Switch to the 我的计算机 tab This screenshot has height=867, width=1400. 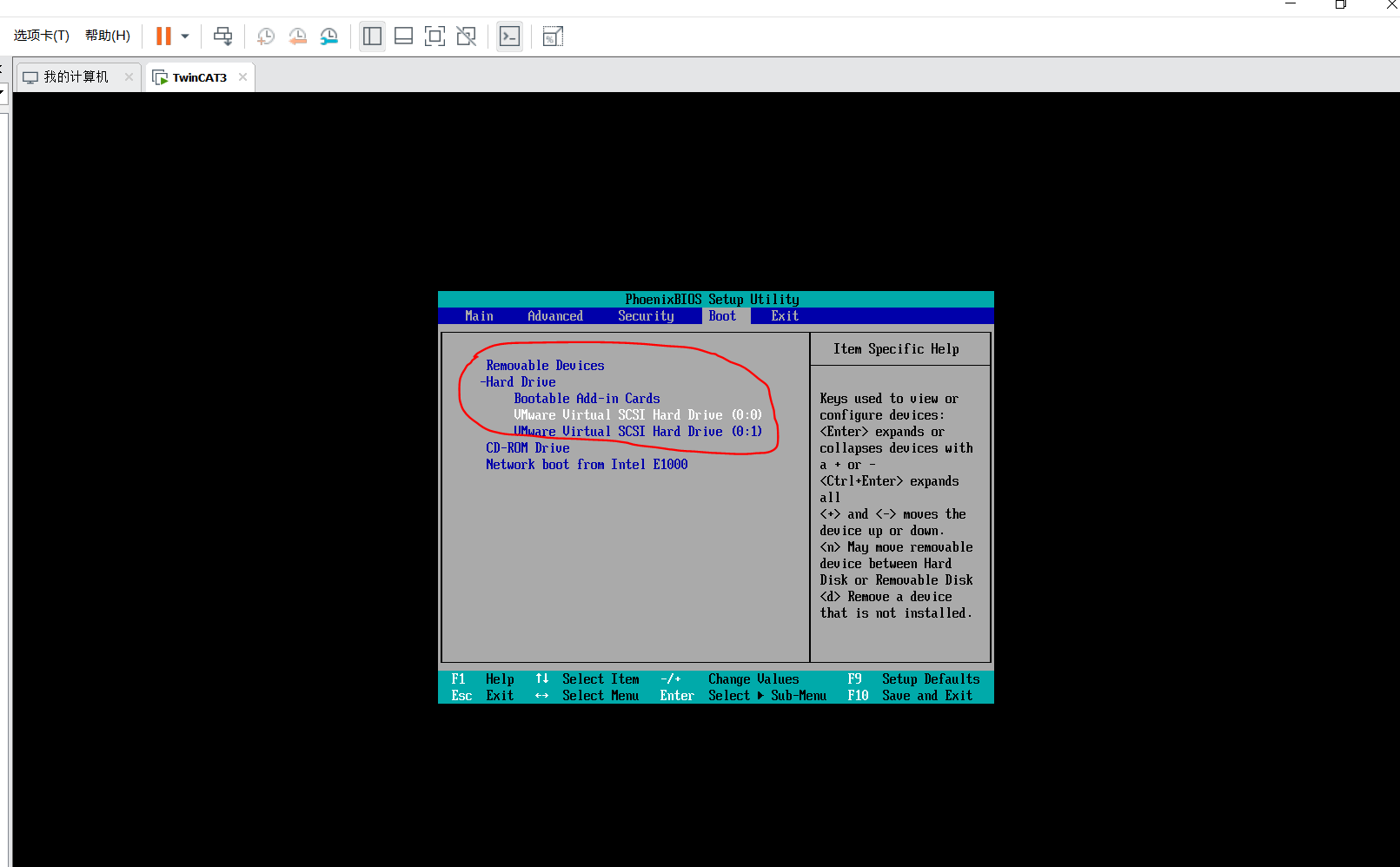[x=76, y=77]
